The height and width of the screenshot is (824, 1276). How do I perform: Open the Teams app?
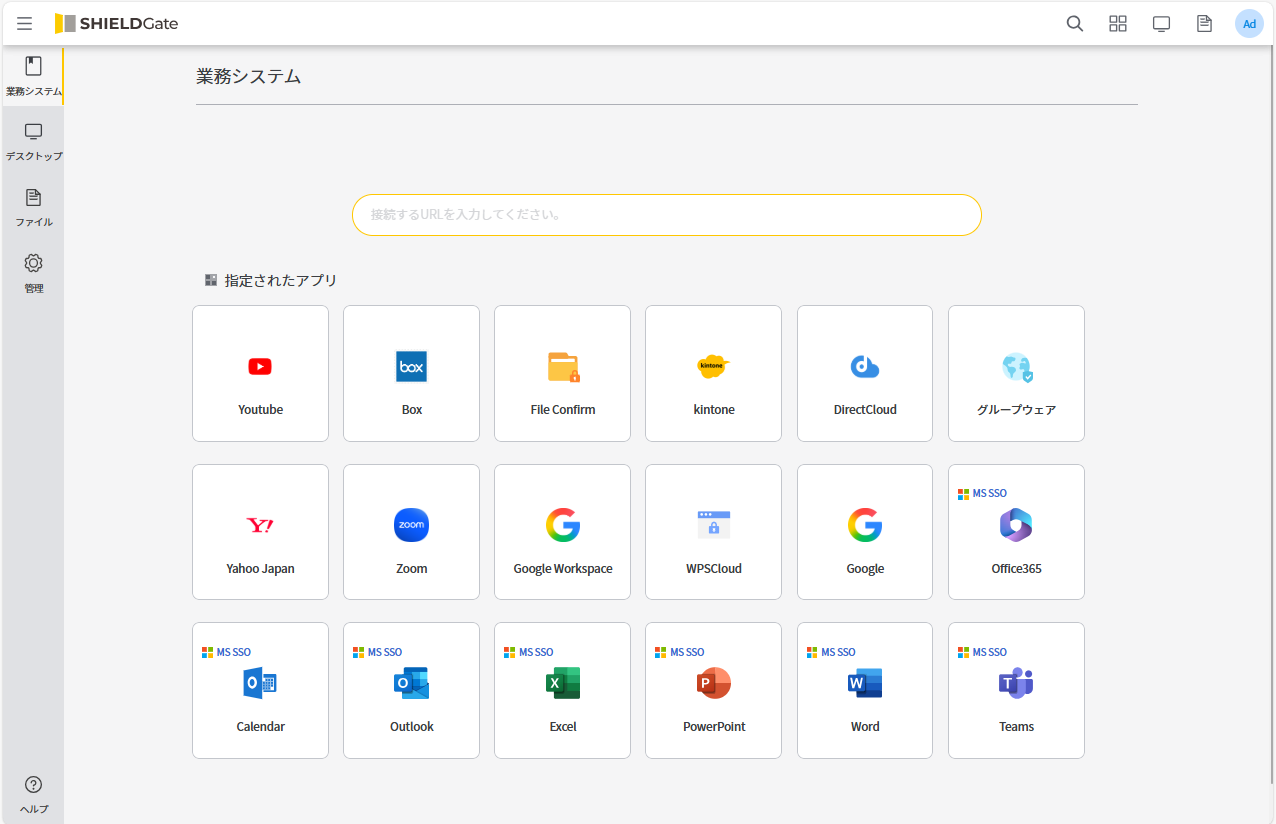point(1016,690)
